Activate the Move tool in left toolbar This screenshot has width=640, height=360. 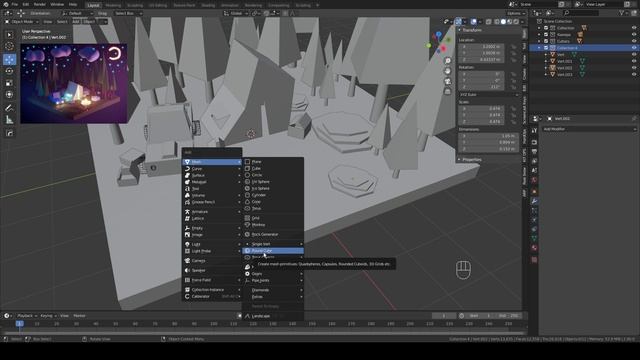(x=9, y=60)
